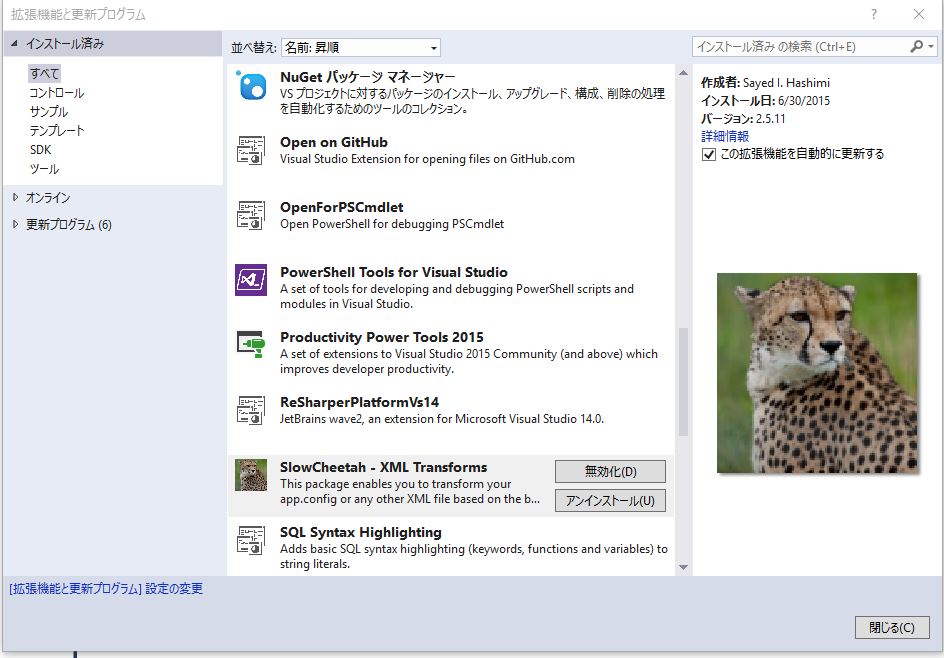Click the installed extensions search field
The height and width of the screenshot is (658, 944).
[801, 46]
